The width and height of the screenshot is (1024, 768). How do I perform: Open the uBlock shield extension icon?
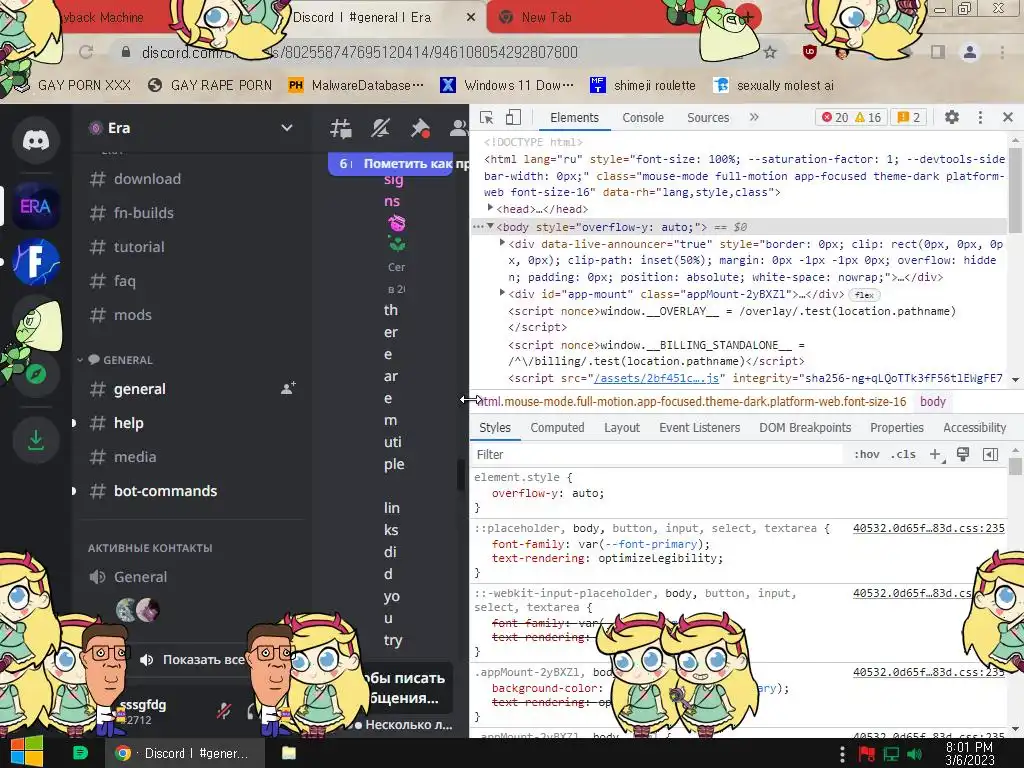tap(810, 52)
